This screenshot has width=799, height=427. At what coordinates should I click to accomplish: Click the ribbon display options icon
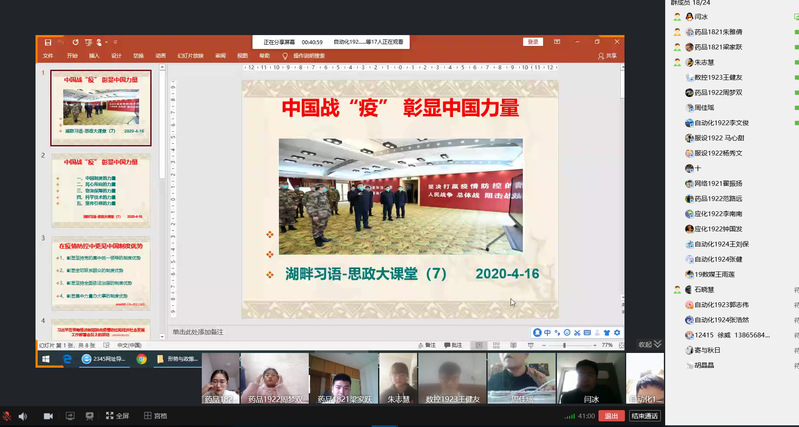coord(557,42)
